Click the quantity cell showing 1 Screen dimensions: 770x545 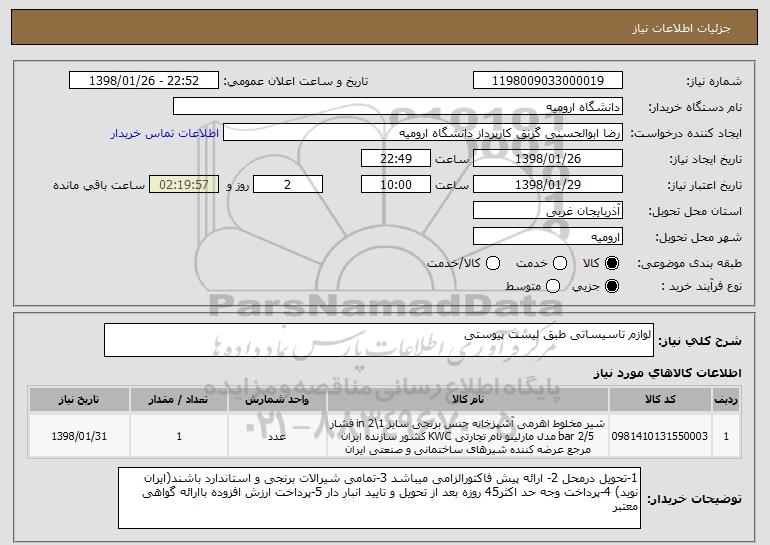coord(179,436)
